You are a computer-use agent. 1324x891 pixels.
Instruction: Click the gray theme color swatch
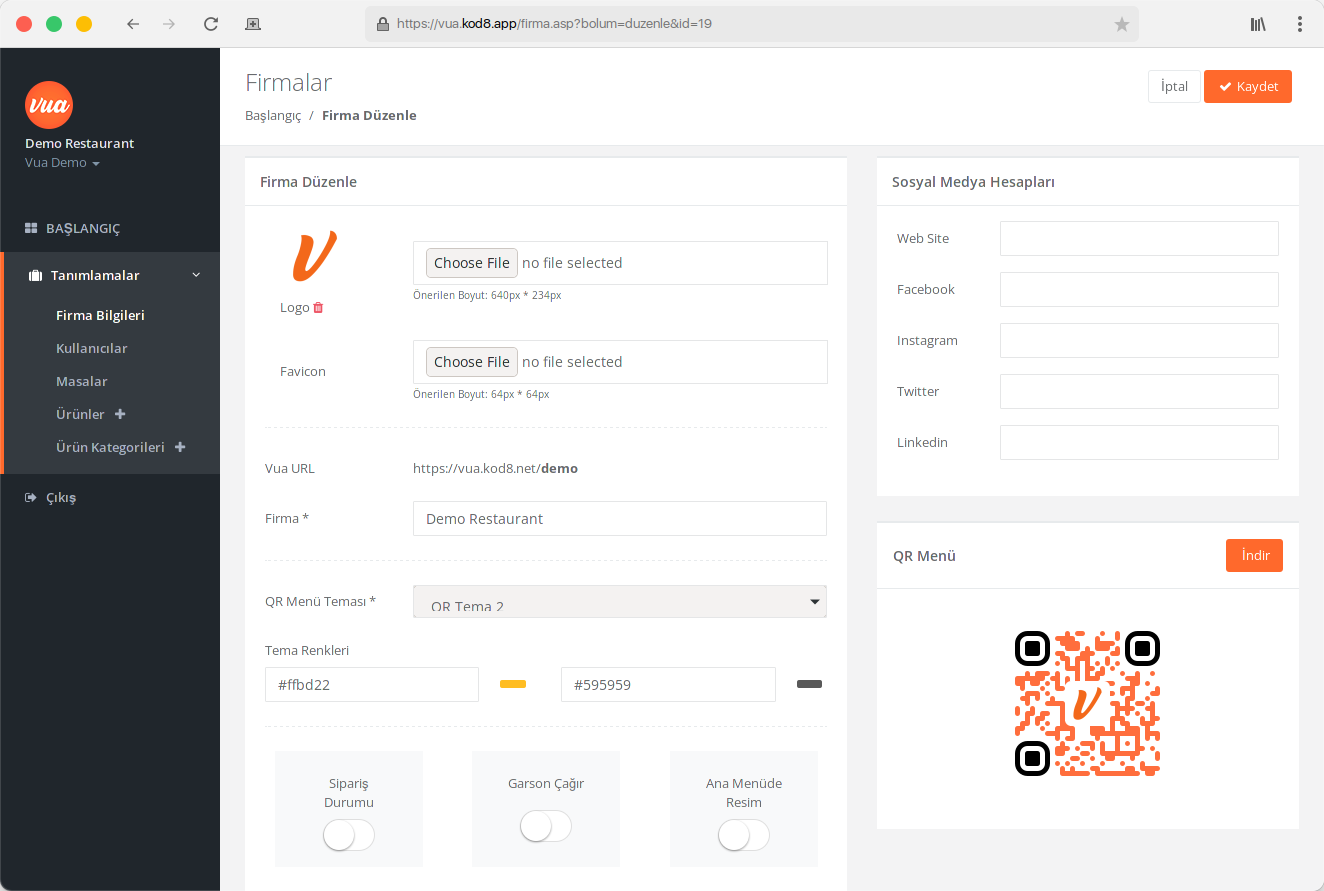(x=809, y=684)
